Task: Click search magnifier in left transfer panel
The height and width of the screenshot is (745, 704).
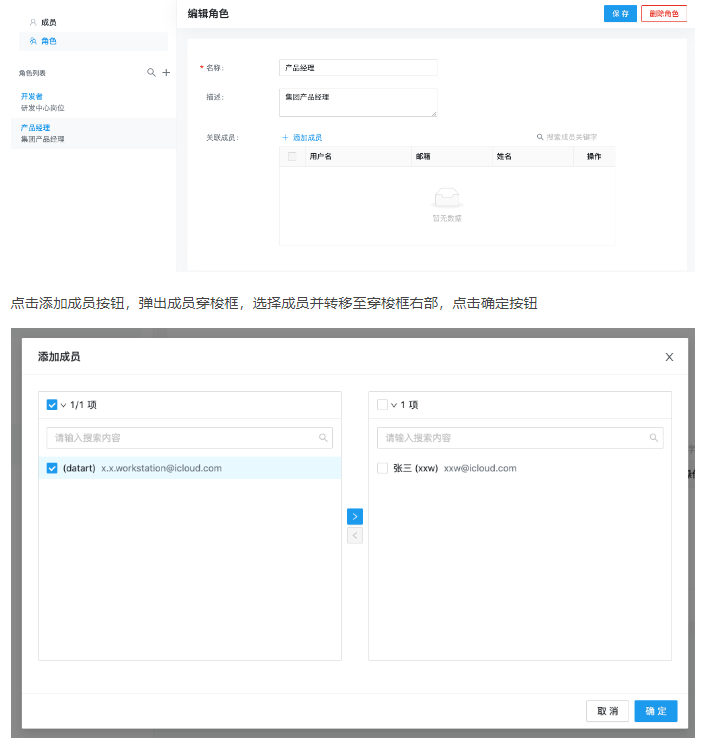Action: coord(323,438)
